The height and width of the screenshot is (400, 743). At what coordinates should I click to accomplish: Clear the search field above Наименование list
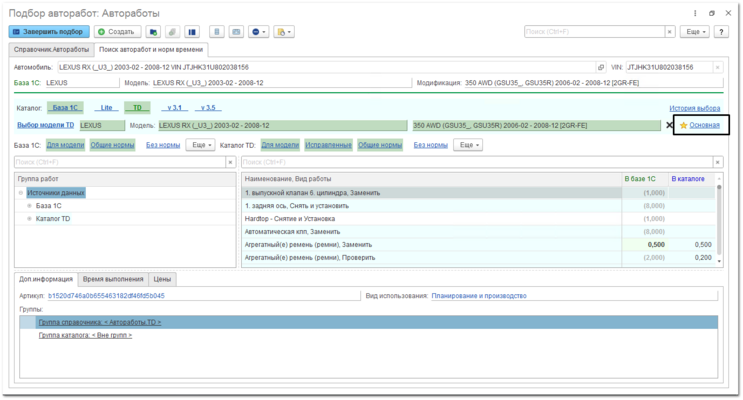click(718, 162)
